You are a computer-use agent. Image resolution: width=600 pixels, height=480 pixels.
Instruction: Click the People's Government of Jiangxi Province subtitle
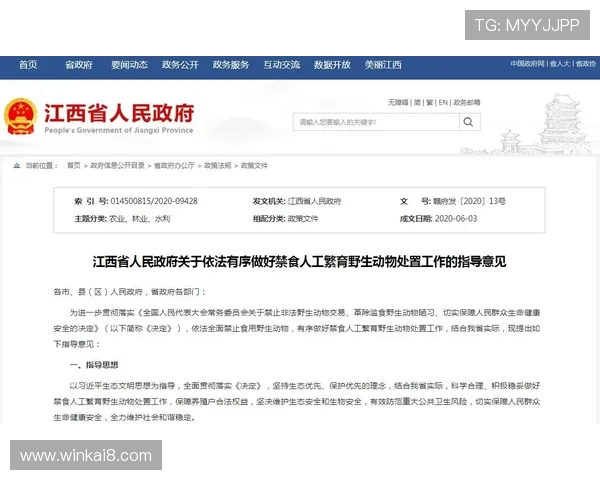[x=119, y=130]
